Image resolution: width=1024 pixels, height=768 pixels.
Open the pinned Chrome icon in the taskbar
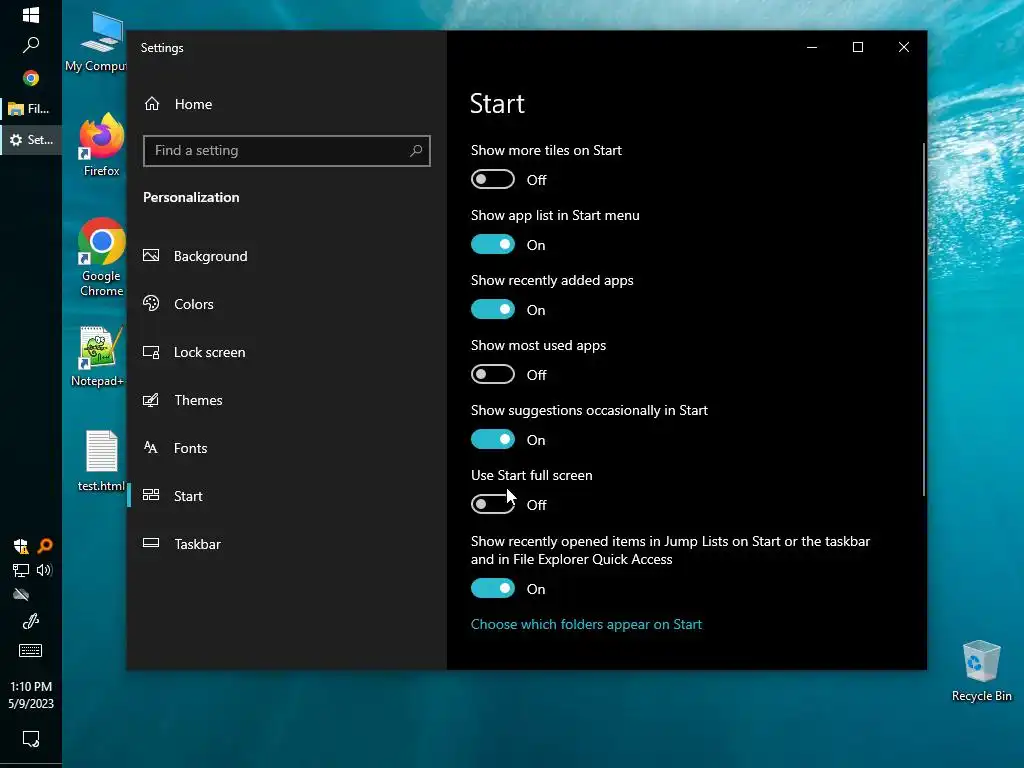click(31, 78)
